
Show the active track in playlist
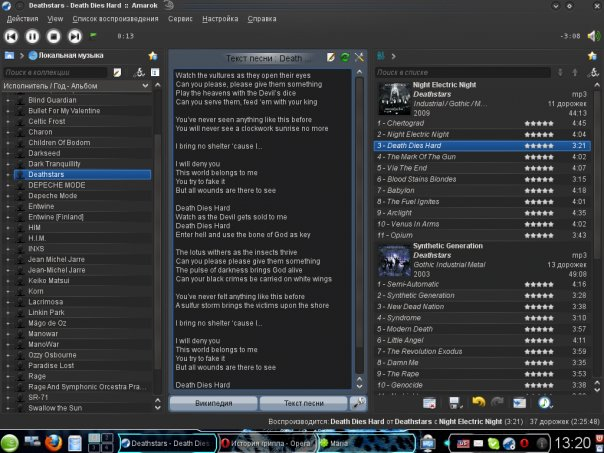[x=519, y=403]
